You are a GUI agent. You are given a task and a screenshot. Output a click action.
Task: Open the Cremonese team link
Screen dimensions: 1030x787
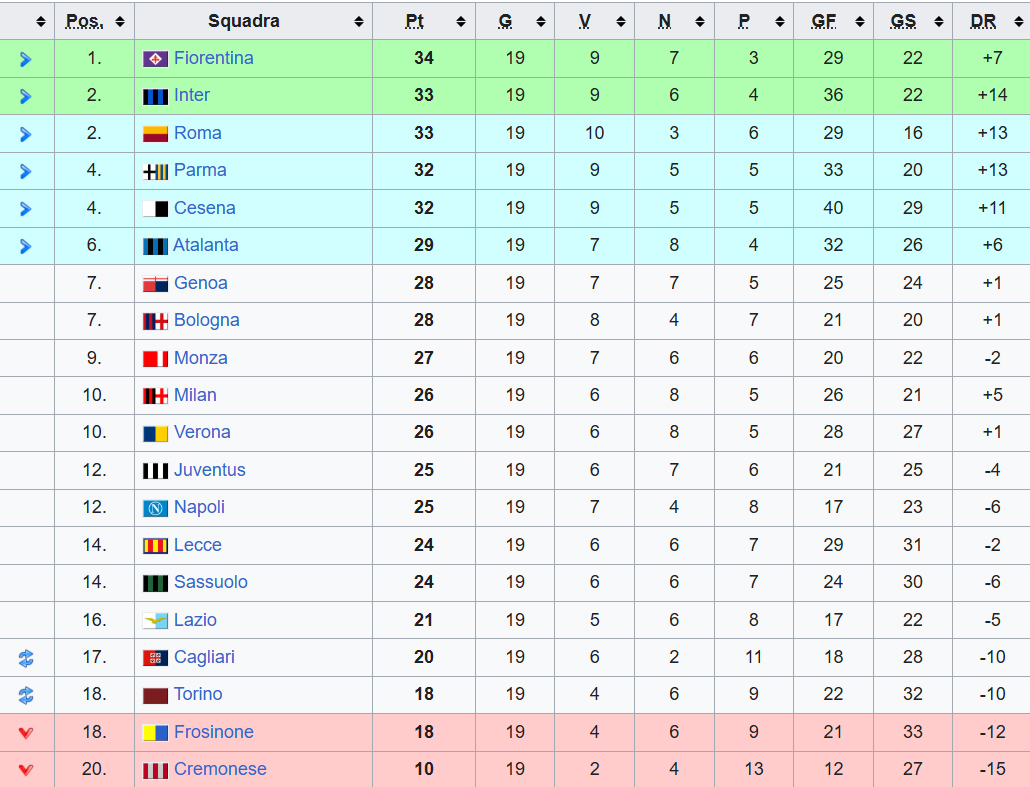(x=220, y=770)
